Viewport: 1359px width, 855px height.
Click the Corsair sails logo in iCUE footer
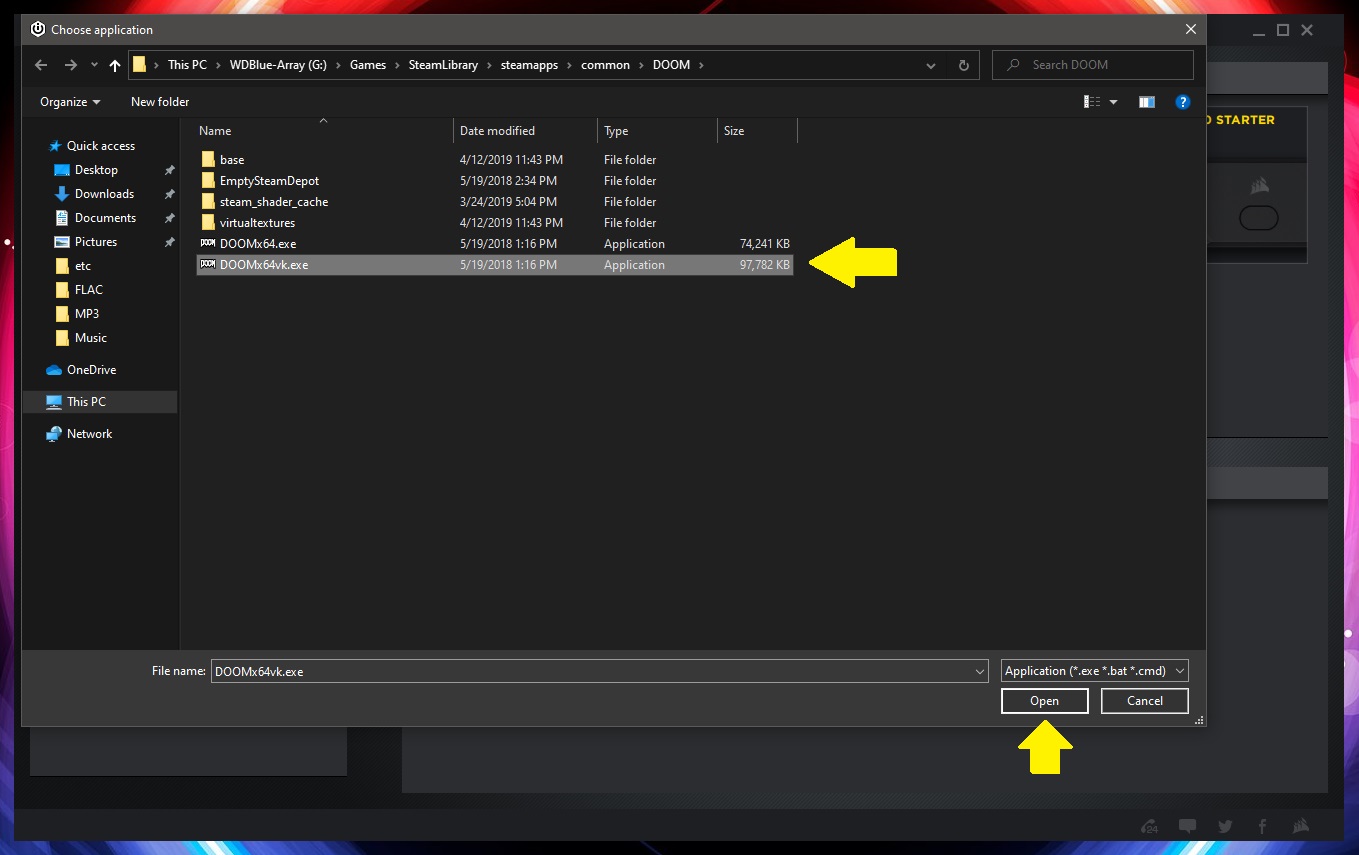pyautogui.click(x=1301, y=826)
